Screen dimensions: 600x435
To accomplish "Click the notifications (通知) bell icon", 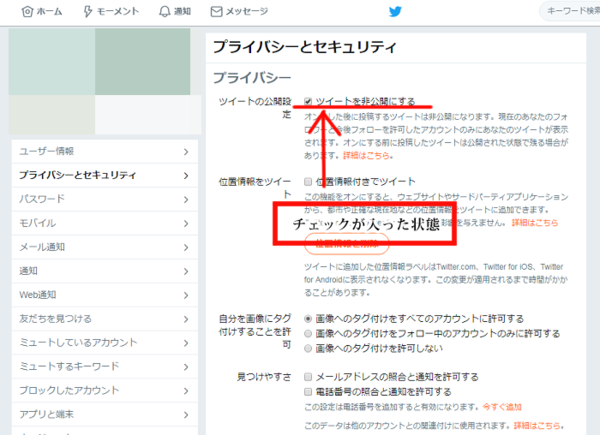I will point(165,11).
